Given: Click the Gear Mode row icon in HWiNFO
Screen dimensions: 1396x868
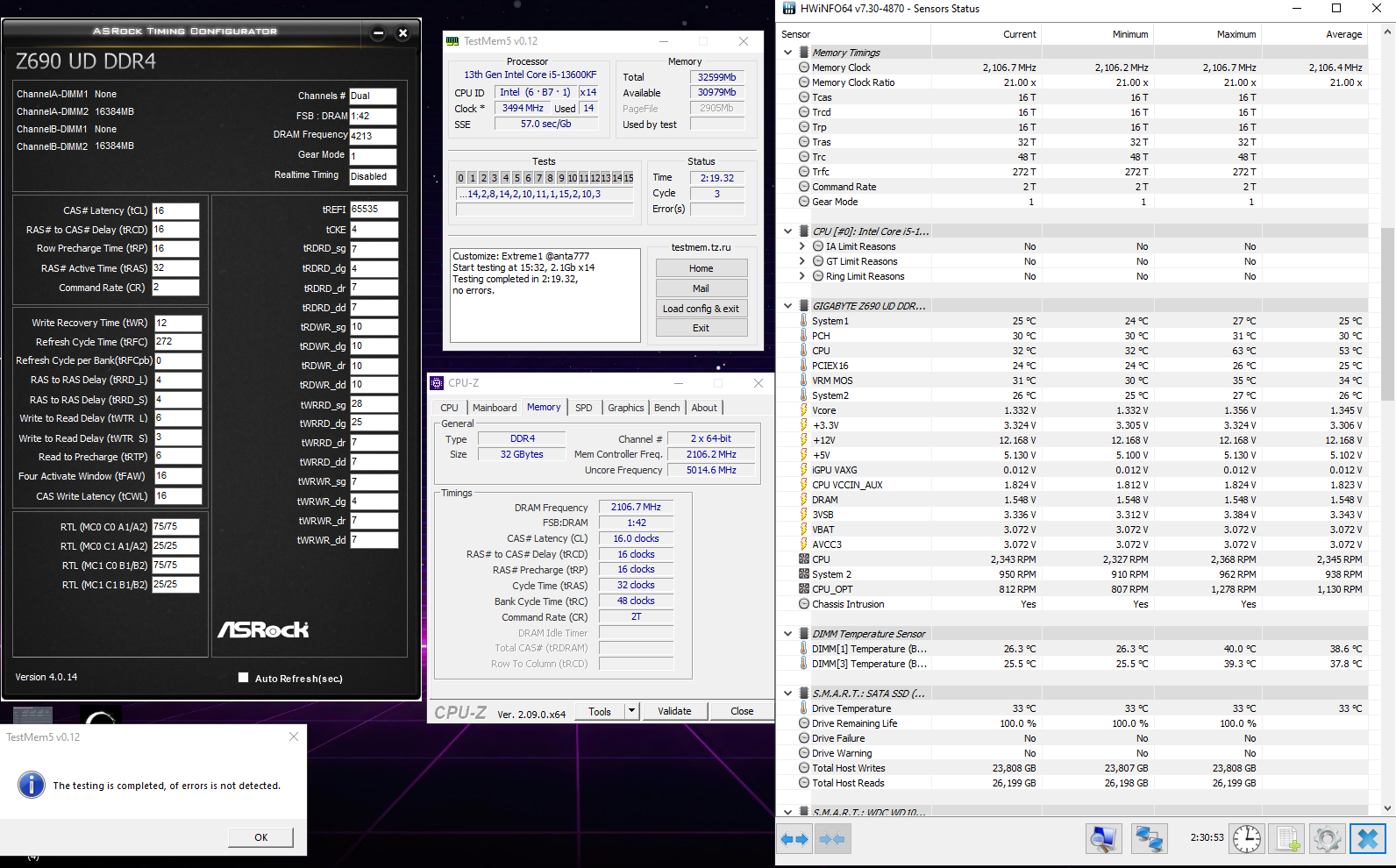Looking at the screenshot, I should (x=804, y=202).
